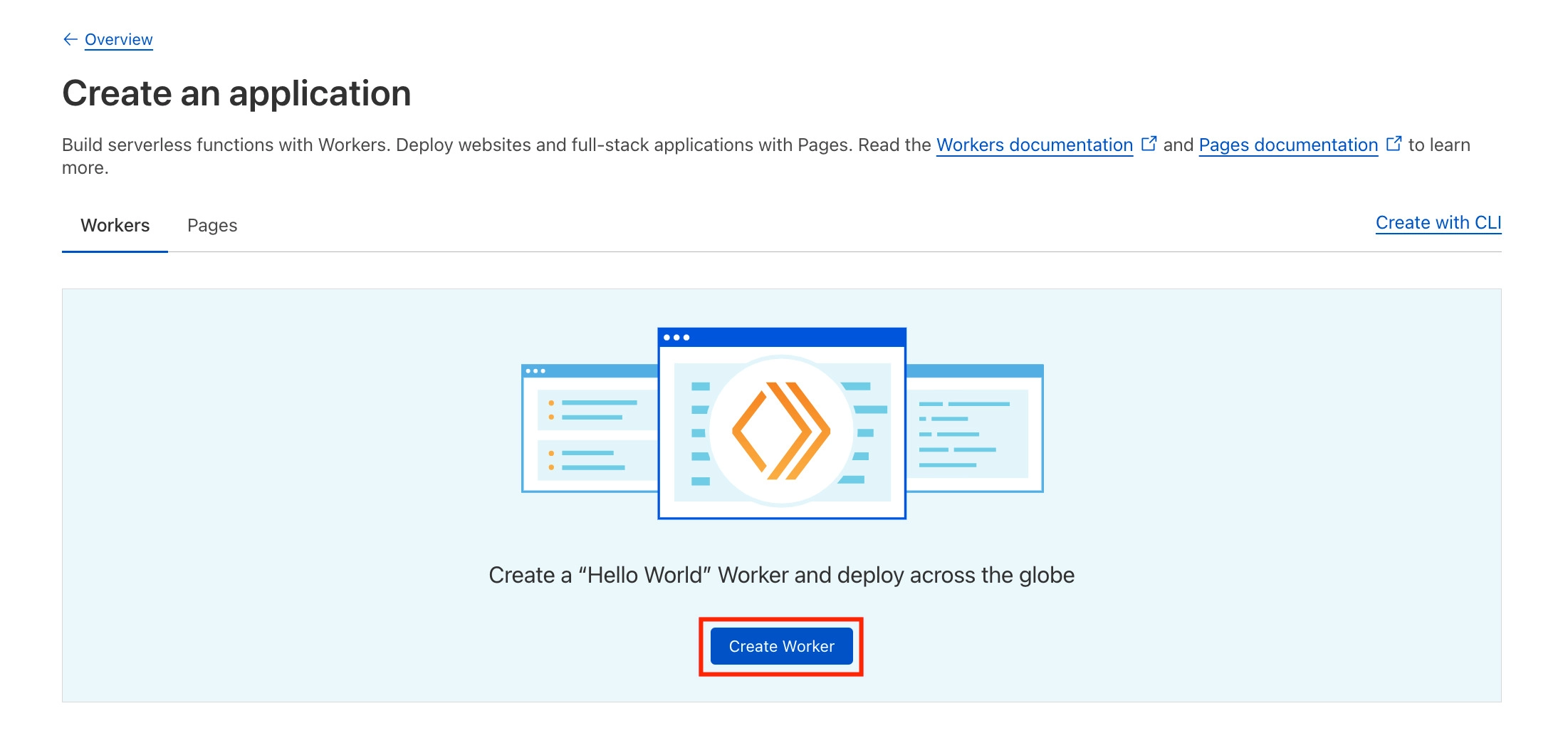Click the left illustration window with bullet lists

coord(591,435)
